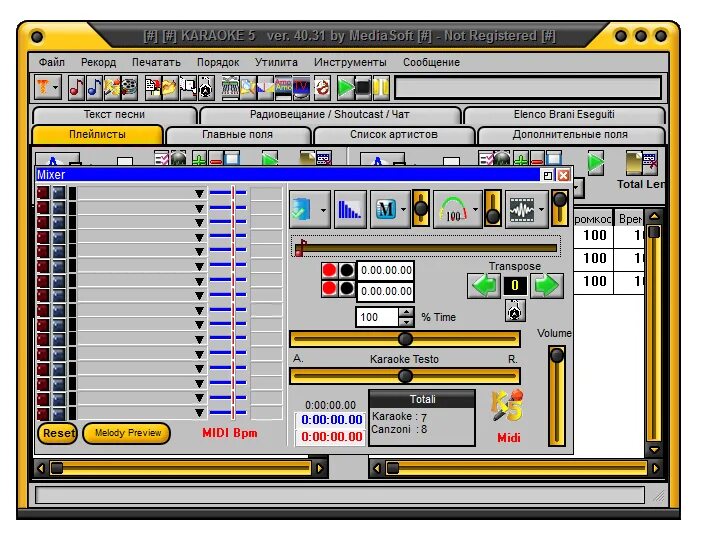Click the colorful 'Amo' text effect icon
Viewport: 708px width, 548px height.
283,88
